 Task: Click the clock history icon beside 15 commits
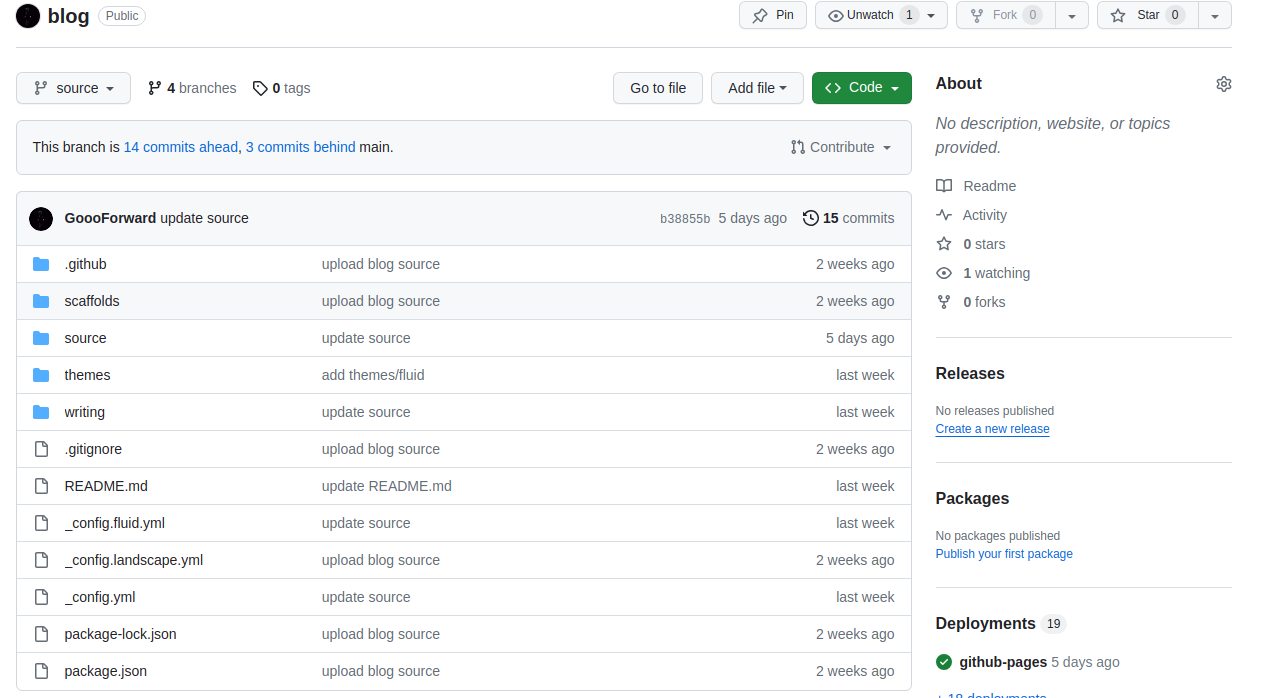pos(811,218)
